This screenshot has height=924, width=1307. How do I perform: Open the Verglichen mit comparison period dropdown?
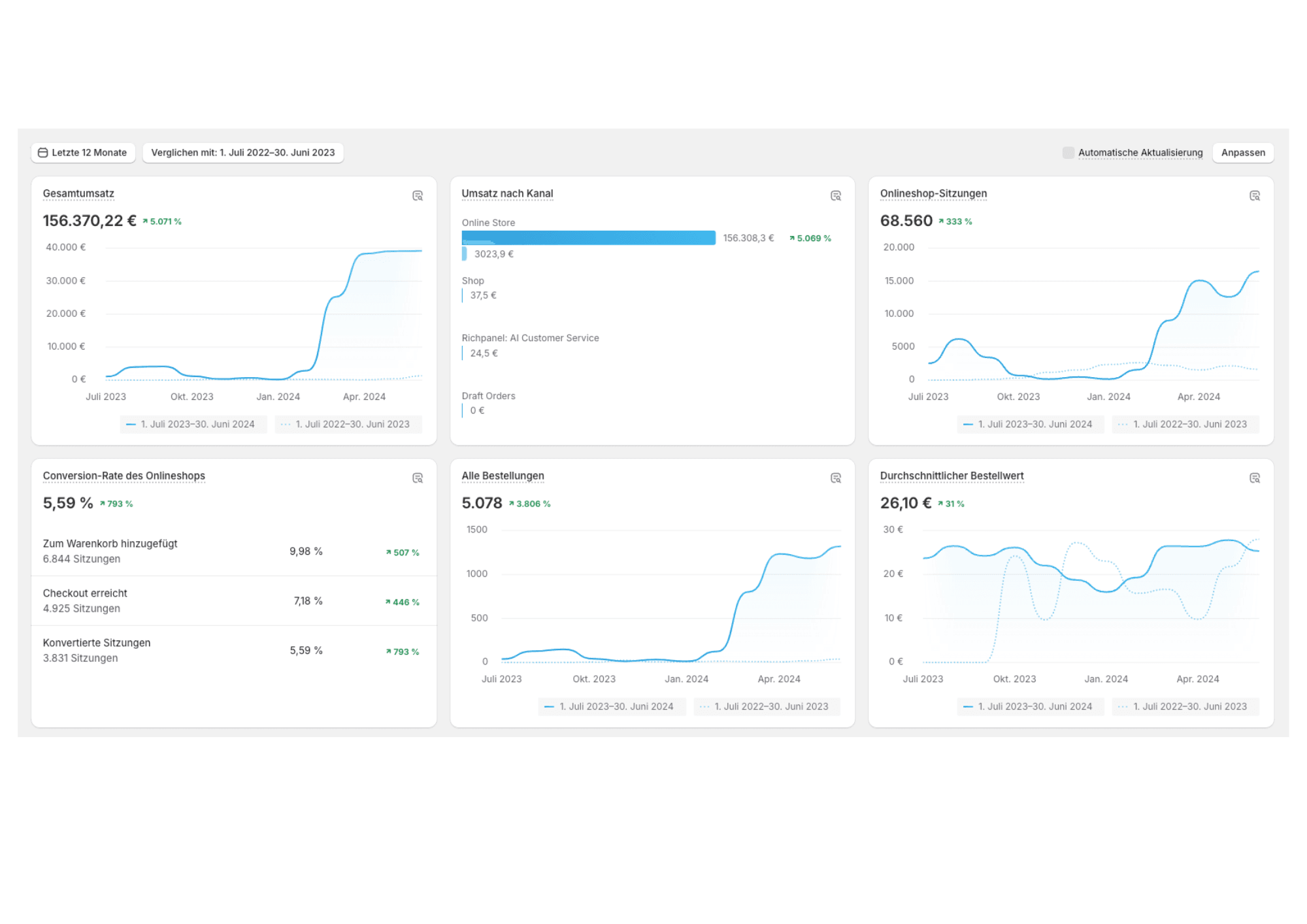pyautogui.click(x=242, y=153)
